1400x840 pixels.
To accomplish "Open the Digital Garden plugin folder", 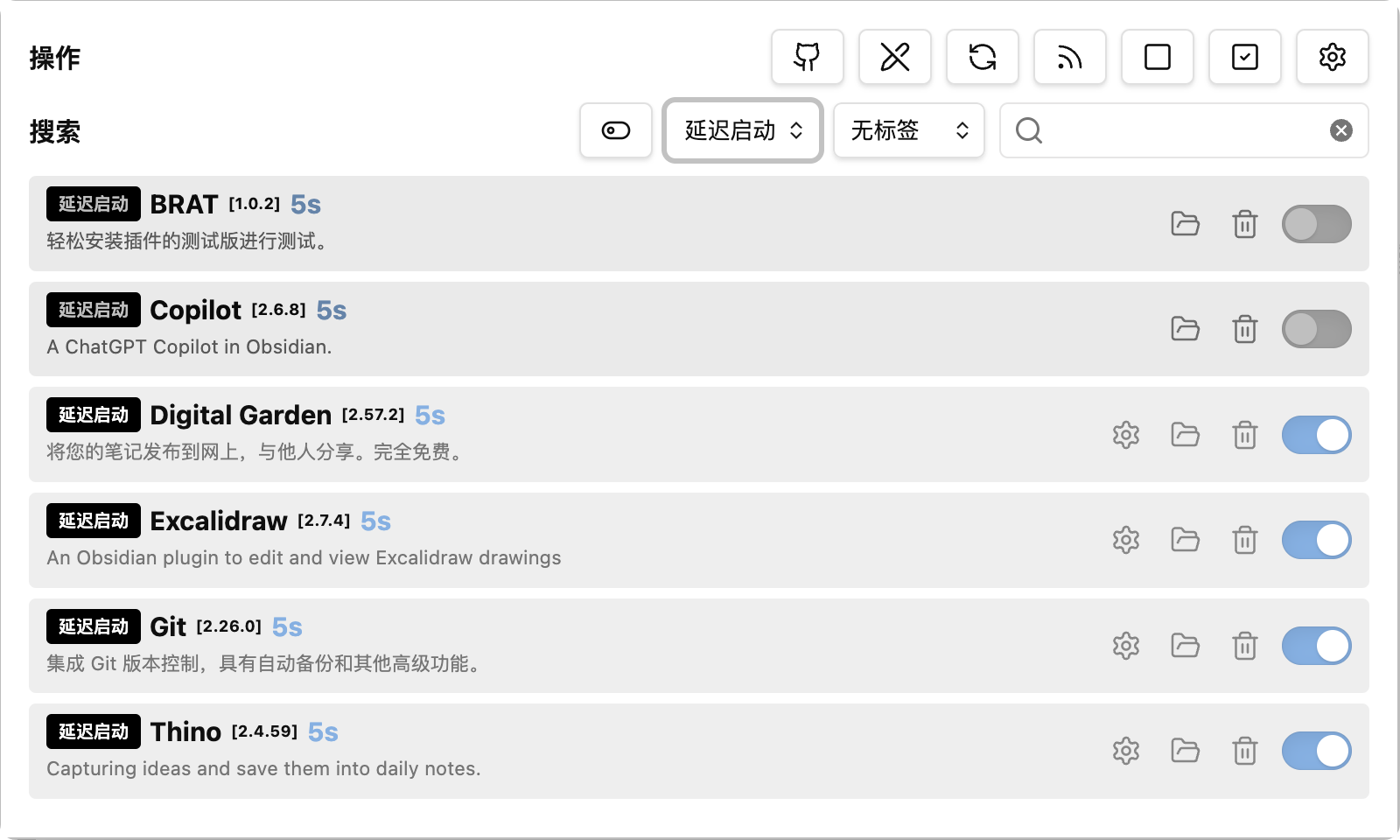I will click(1185, 435).
